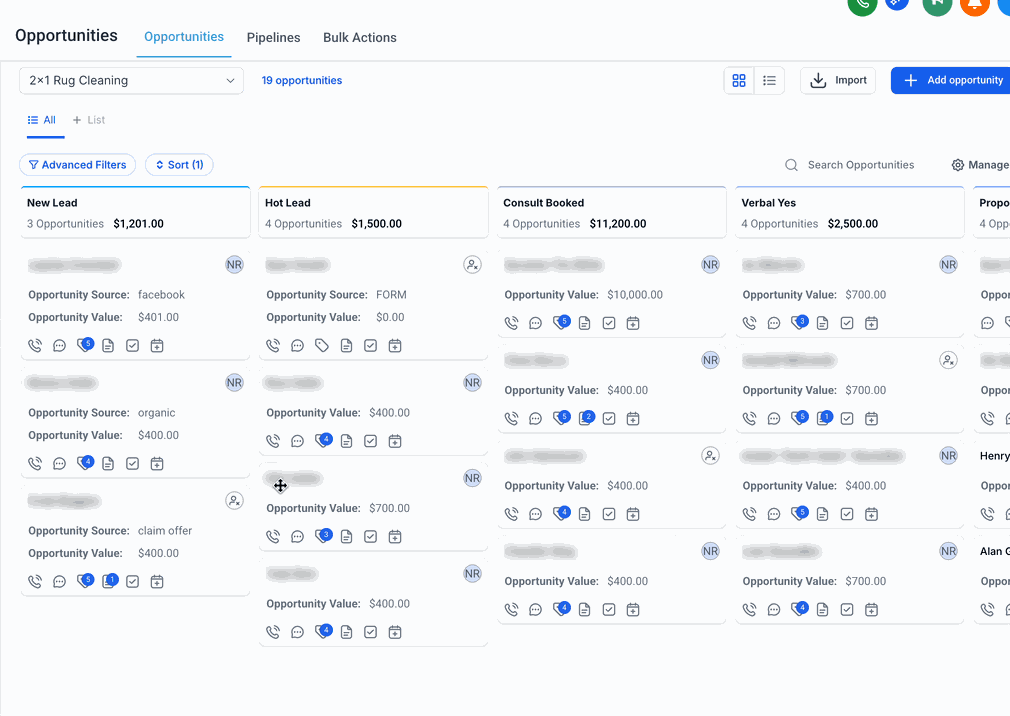
Task: Click the Hot Lead column header
Action: tap(374, 212)
